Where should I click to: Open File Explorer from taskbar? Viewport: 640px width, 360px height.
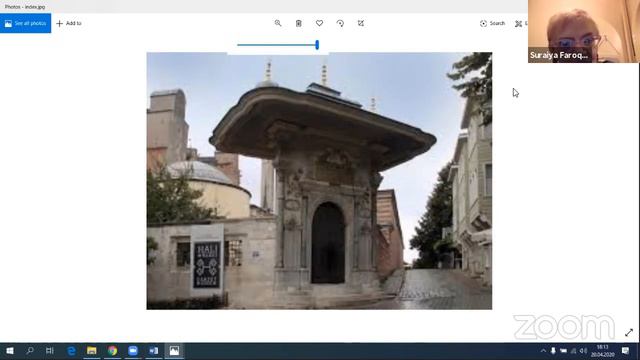91,351
